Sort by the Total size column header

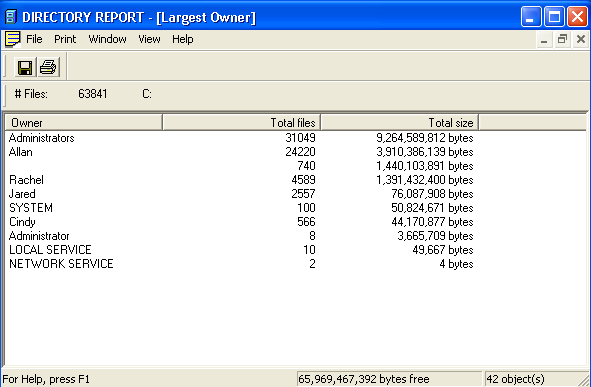coord(400,123)
